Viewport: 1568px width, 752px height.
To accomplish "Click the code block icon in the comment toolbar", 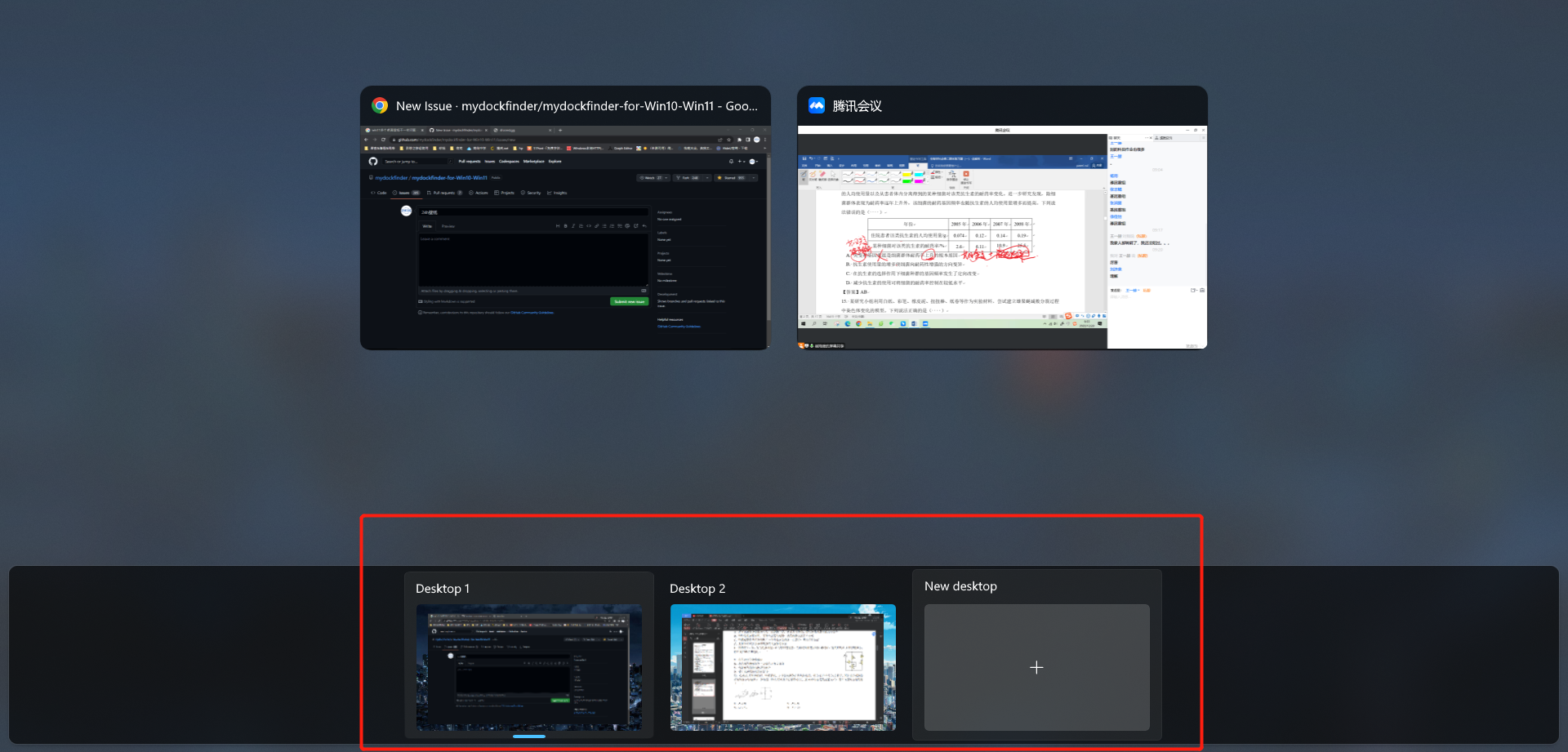I will [589, 226].
